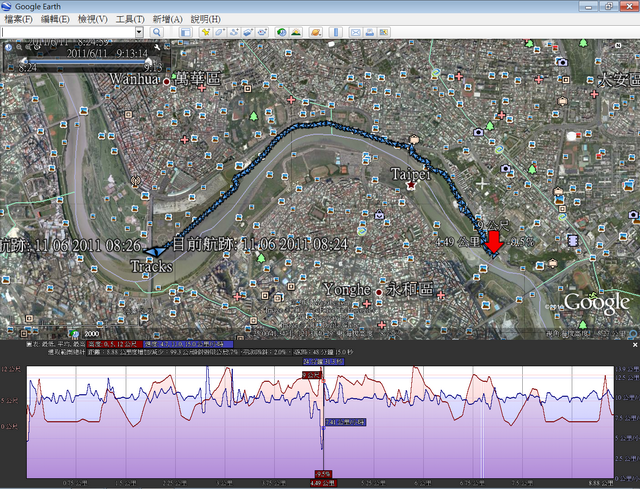
Task: Click the time slider start handle
Action: click(x=25, y=61)
